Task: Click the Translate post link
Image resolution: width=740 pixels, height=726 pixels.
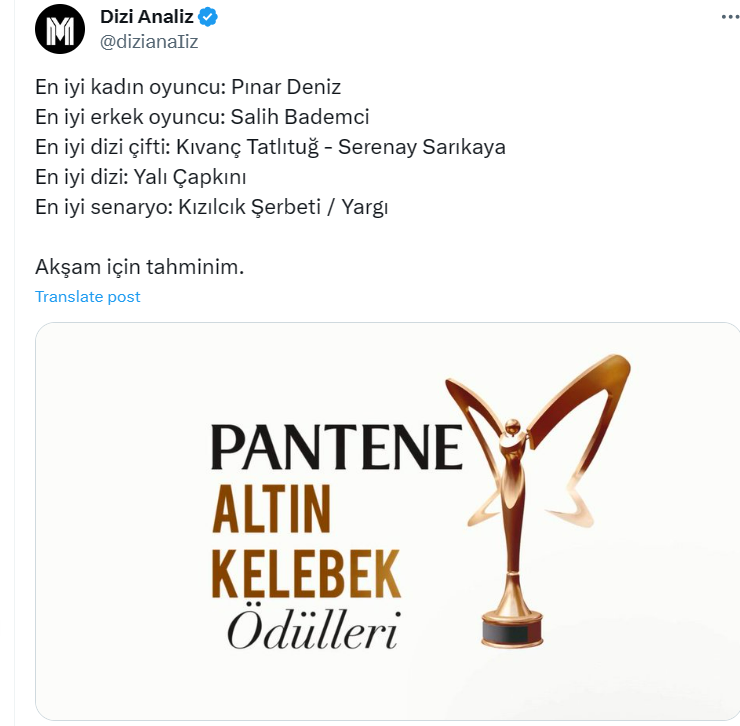Action: [88, 297]
